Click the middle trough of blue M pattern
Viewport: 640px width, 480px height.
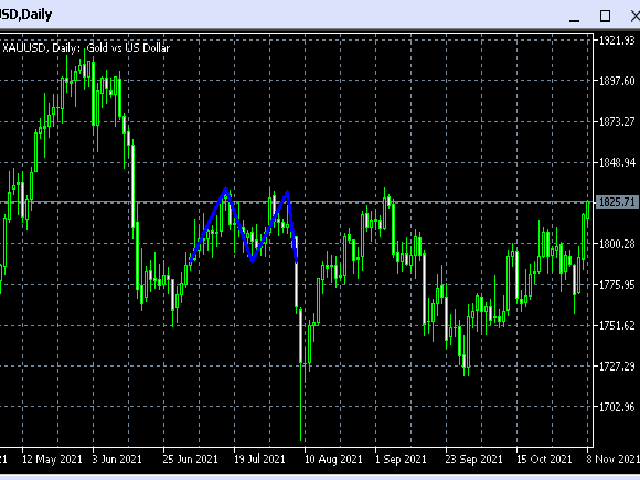tap(253, 259)
